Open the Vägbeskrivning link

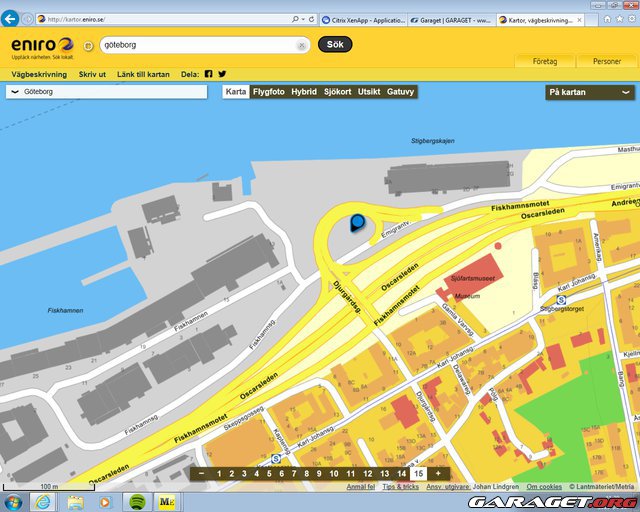(39, 74)
